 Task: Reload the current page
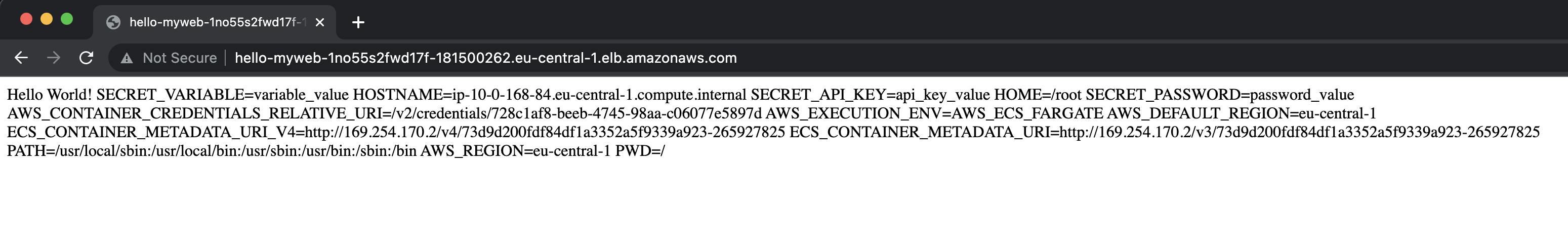pyautogui.click(x=87, y=58)
